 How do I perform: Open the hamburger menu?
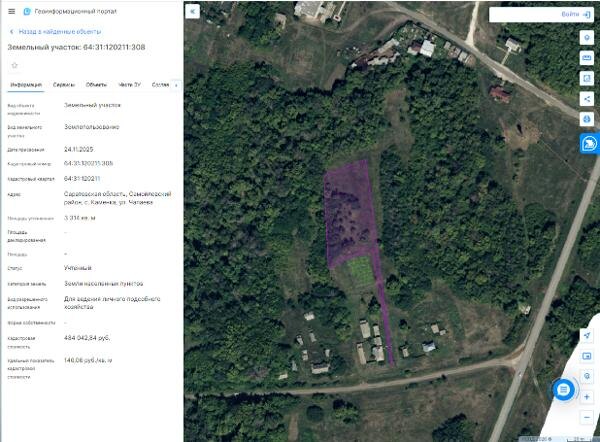11,11
